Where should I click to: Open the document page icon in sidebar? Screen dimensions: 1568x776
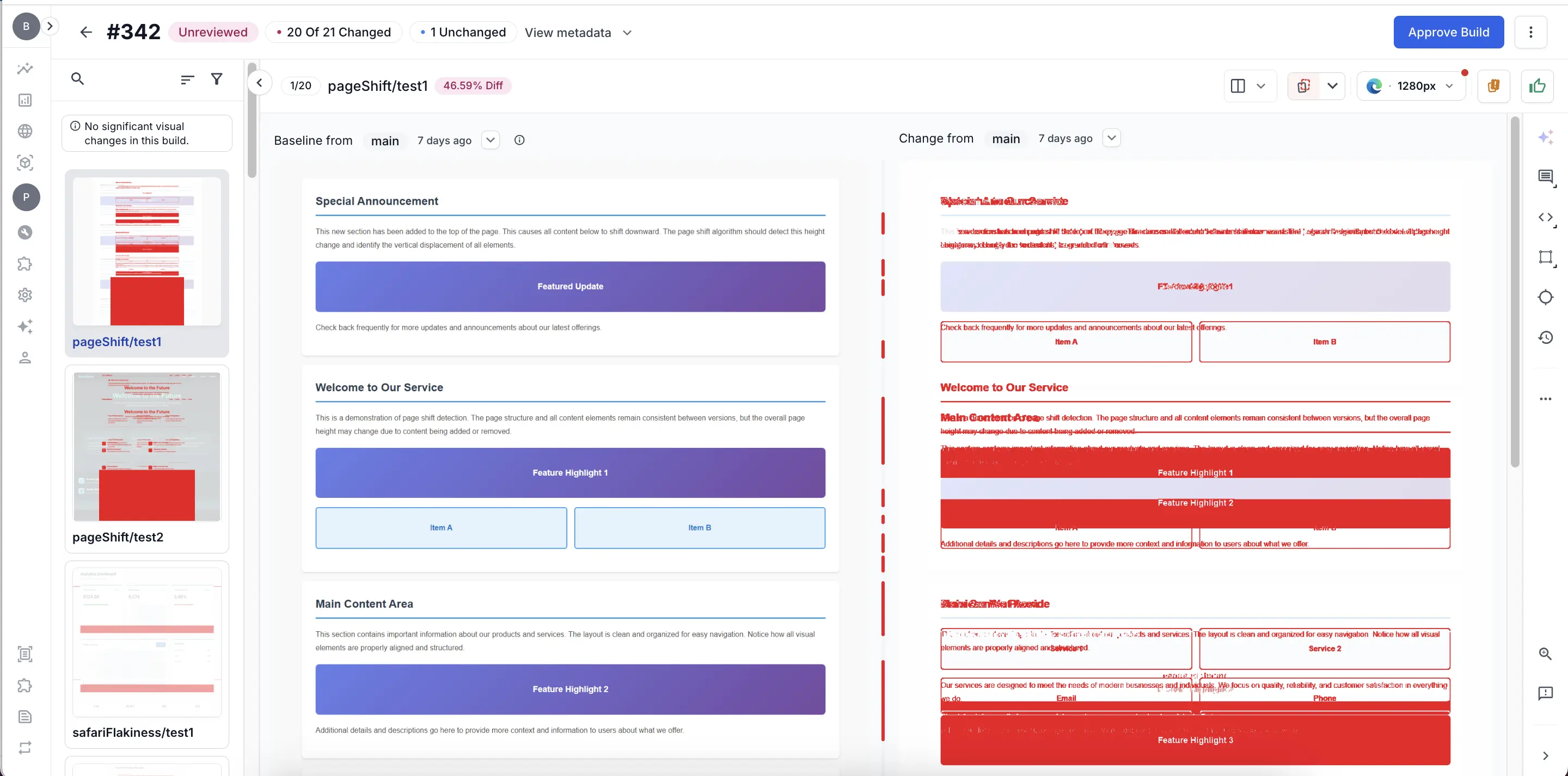pyautogui.click(x=25, y=716)
